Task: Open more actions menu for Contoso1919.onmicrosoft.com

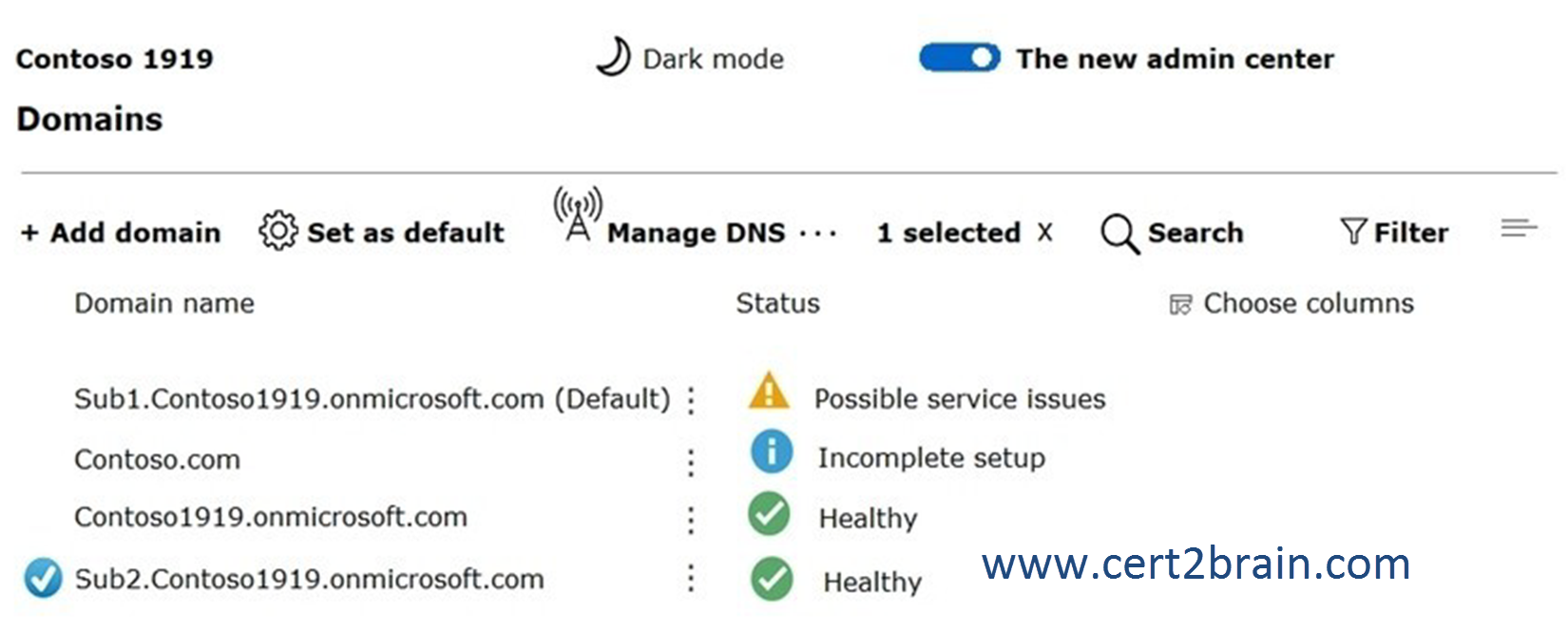Action: 691,519
